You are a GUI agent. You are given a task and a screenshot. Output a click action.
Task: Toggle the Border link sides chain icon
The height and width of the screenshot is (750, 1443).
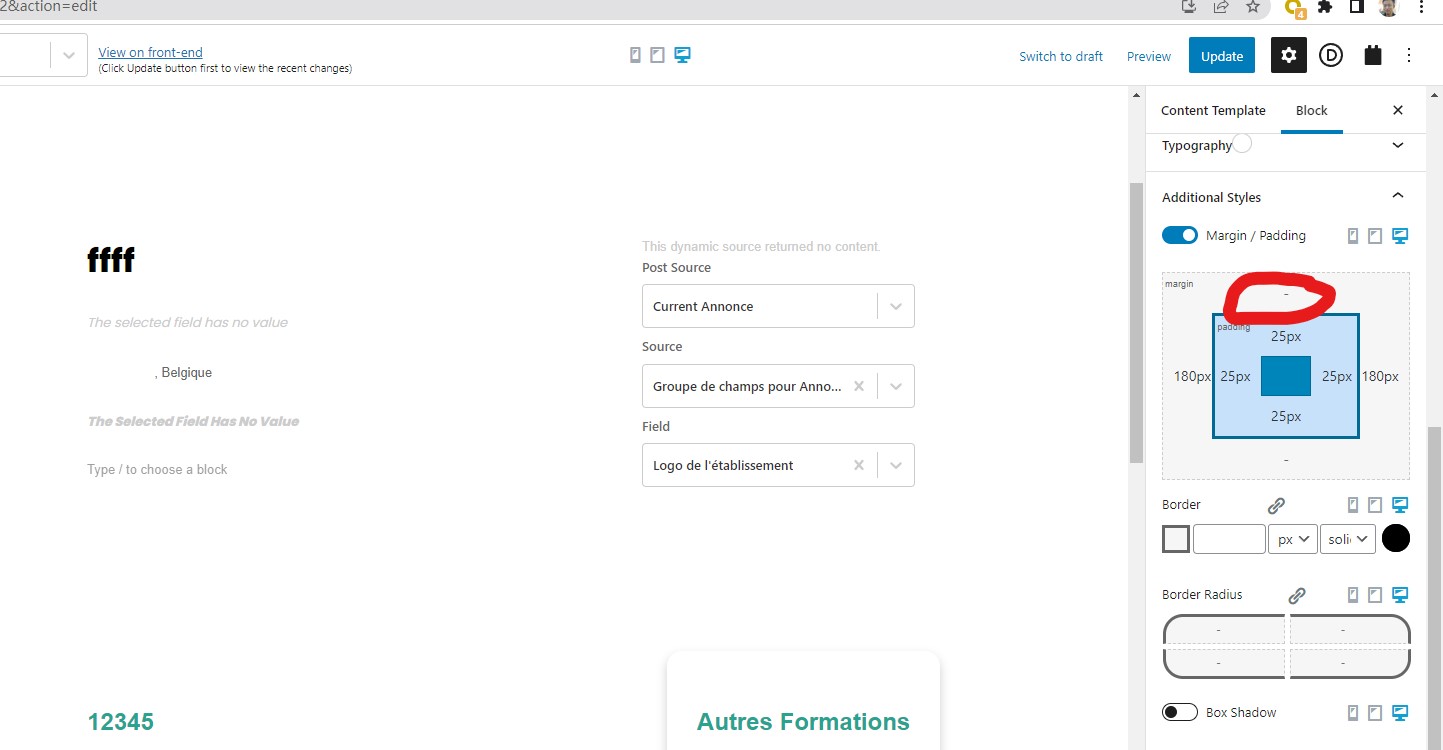1276,505
